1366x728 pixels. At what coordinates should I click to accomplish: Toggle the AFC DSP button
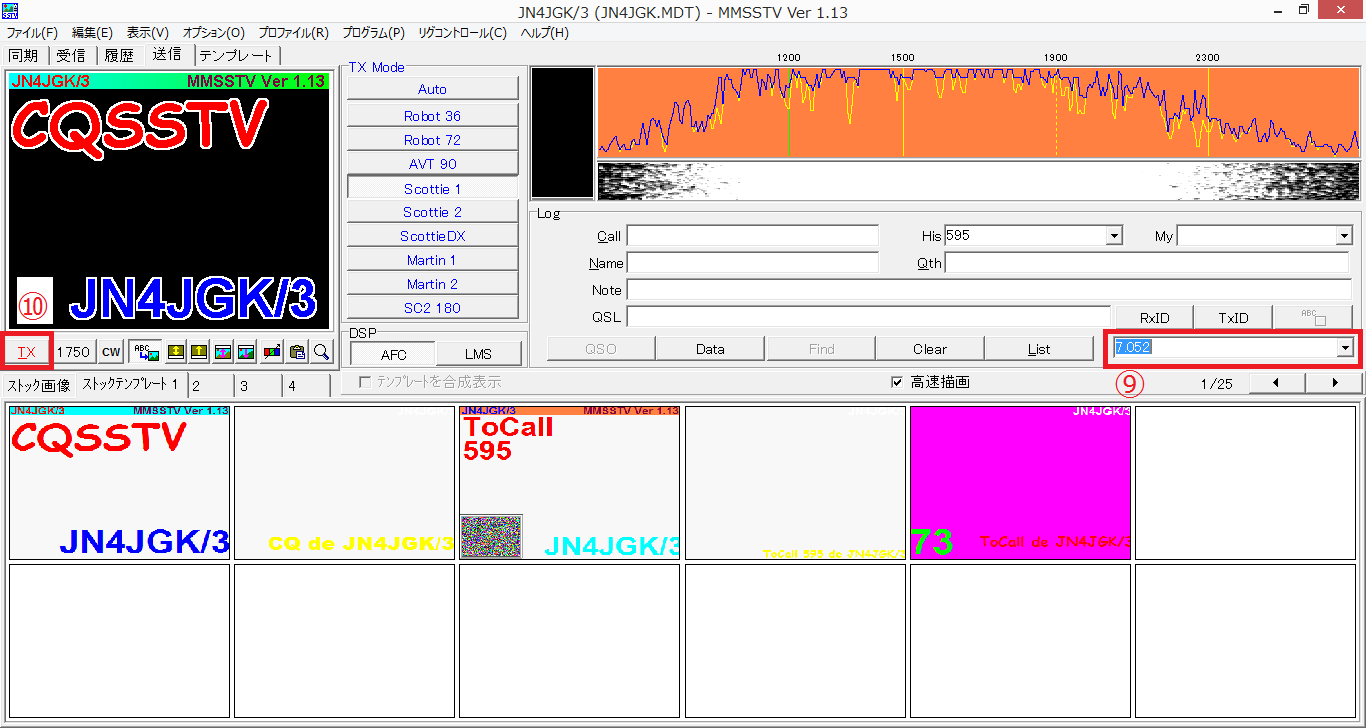[x=393, y=354]
